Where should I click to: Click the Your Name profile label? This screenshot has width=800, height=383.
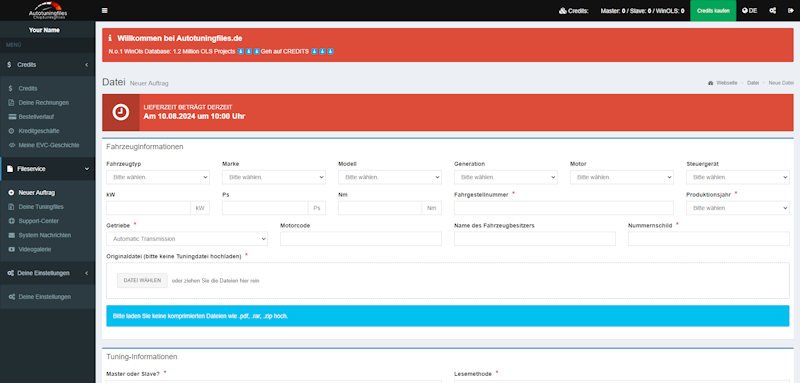pyautogui.click(x=44, y=30)
